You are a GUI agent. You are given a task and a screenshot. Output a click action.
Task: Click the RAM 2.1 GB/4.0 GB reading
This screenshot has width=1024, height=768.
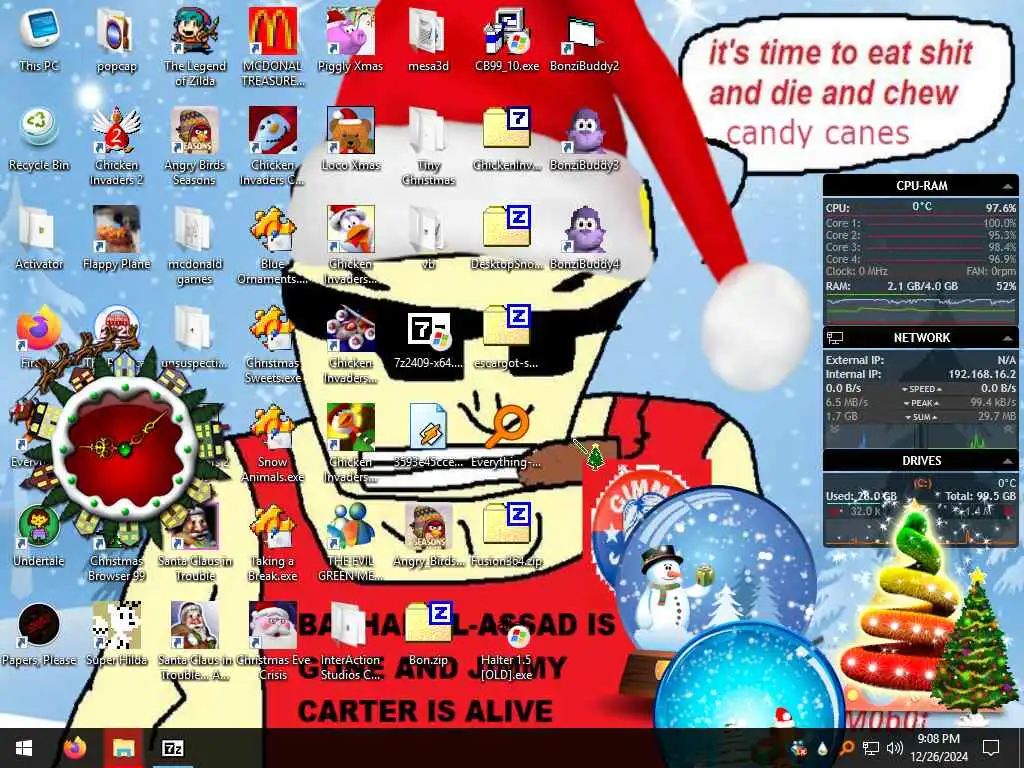(922, 286)
